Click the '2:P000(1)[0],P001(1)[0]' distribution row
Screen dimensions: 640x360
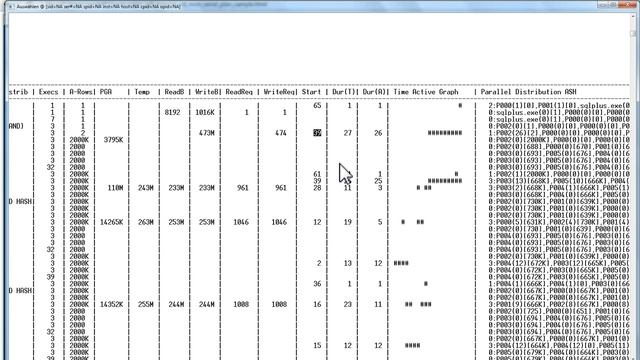(x=559, y=105)
